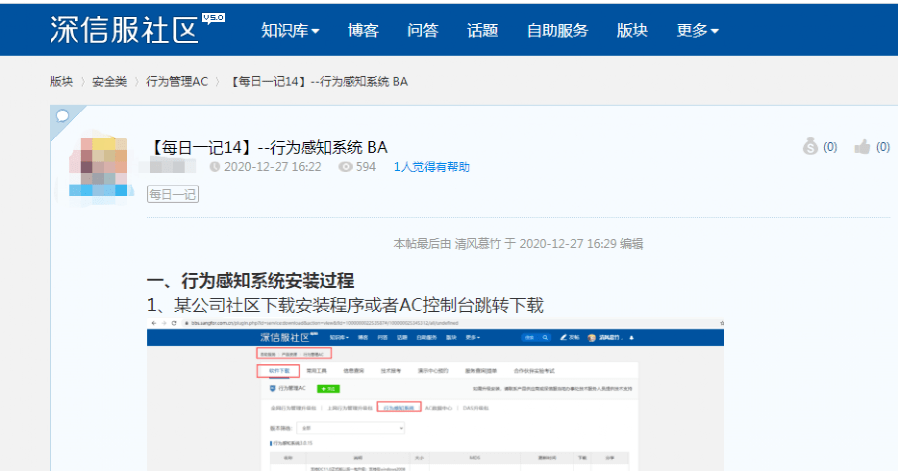Click the speech bubble icon on post corner
This screenshot has width=898, height=471.
[62, 116]
